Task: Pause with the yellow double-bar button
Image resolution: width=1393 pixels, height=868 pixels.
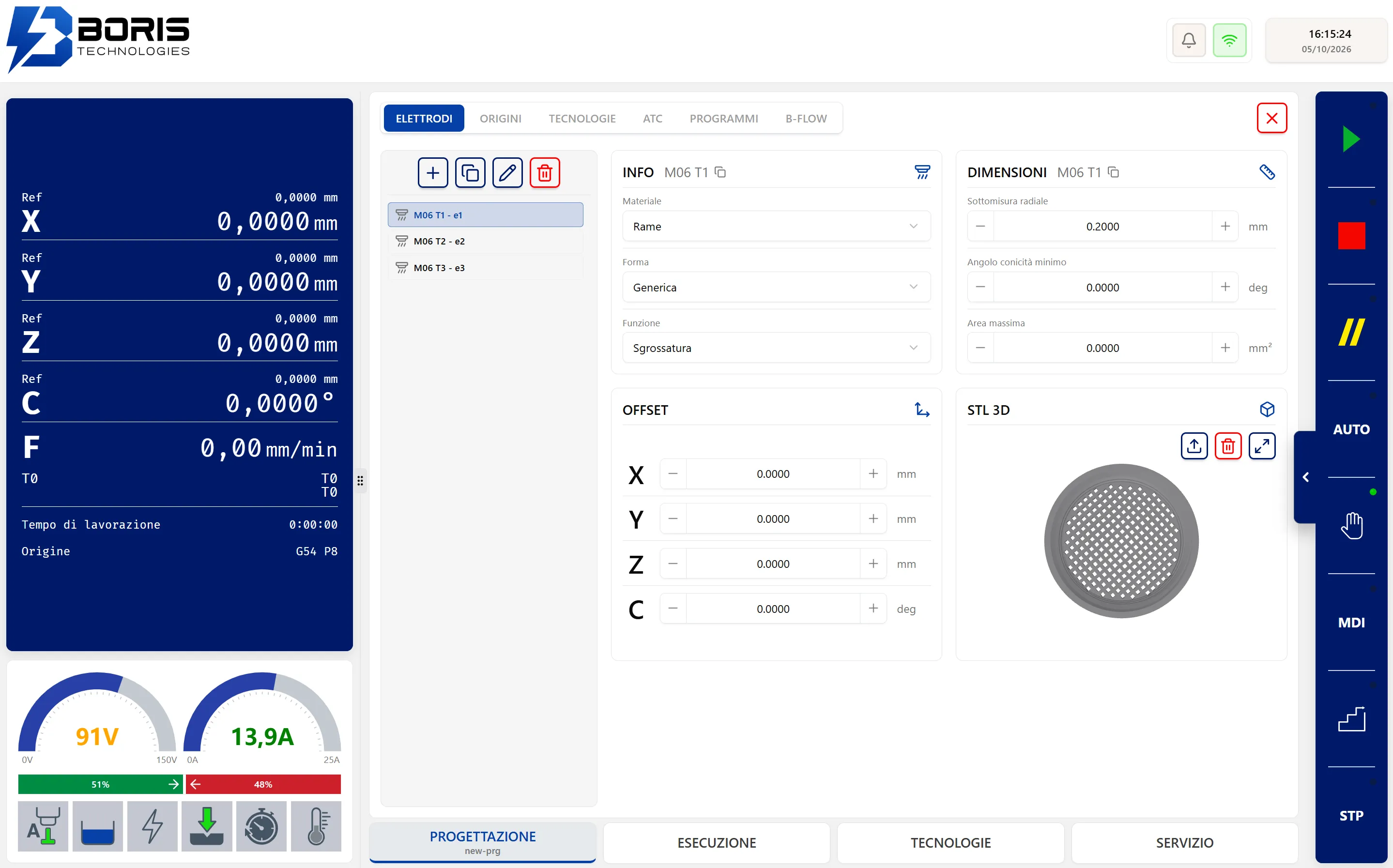Action: pos(1351,333)
